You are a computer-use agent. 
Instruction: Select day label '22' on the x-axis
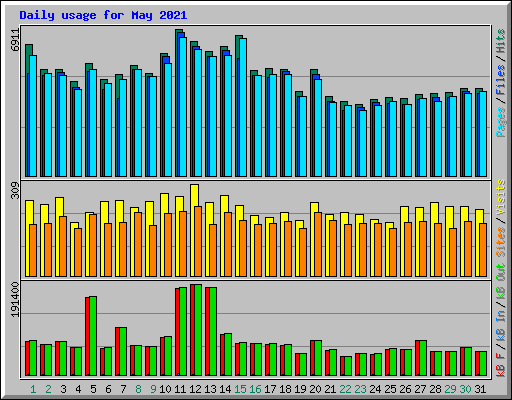click(x=345, y=389)
